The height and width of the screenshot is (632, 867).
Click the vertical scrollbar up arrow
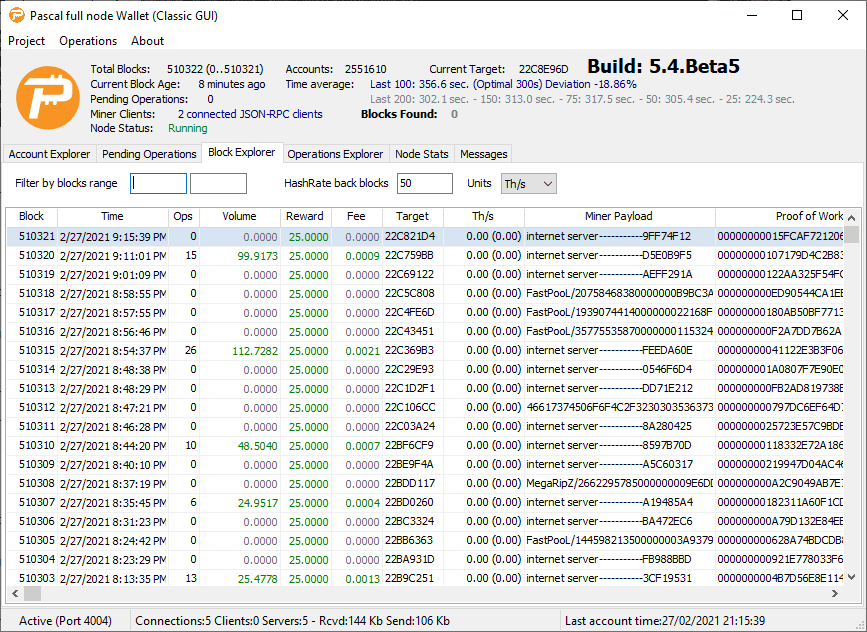pos(852,218)
